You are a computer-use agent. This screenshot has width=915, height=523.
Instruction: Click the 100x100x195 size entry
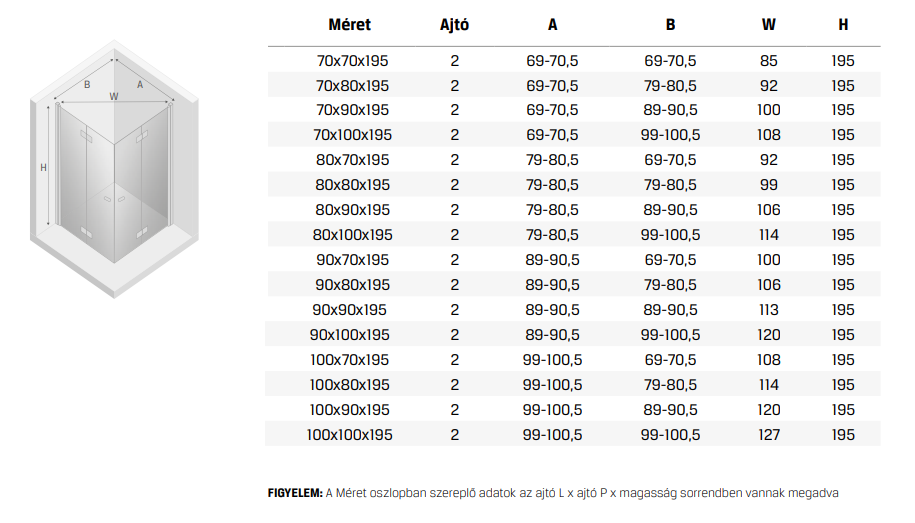350,435
